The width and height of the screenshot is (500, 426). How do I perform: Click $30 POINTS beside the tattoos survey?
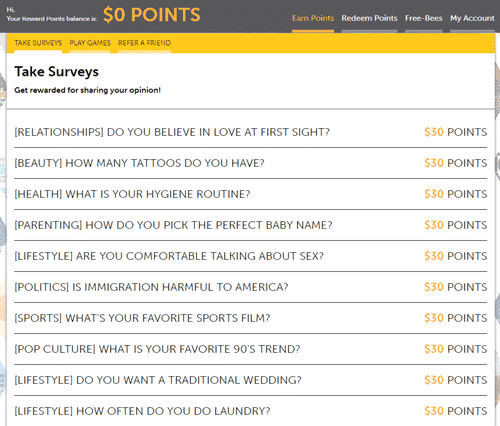pyautogui.click(x=456, y=163)
